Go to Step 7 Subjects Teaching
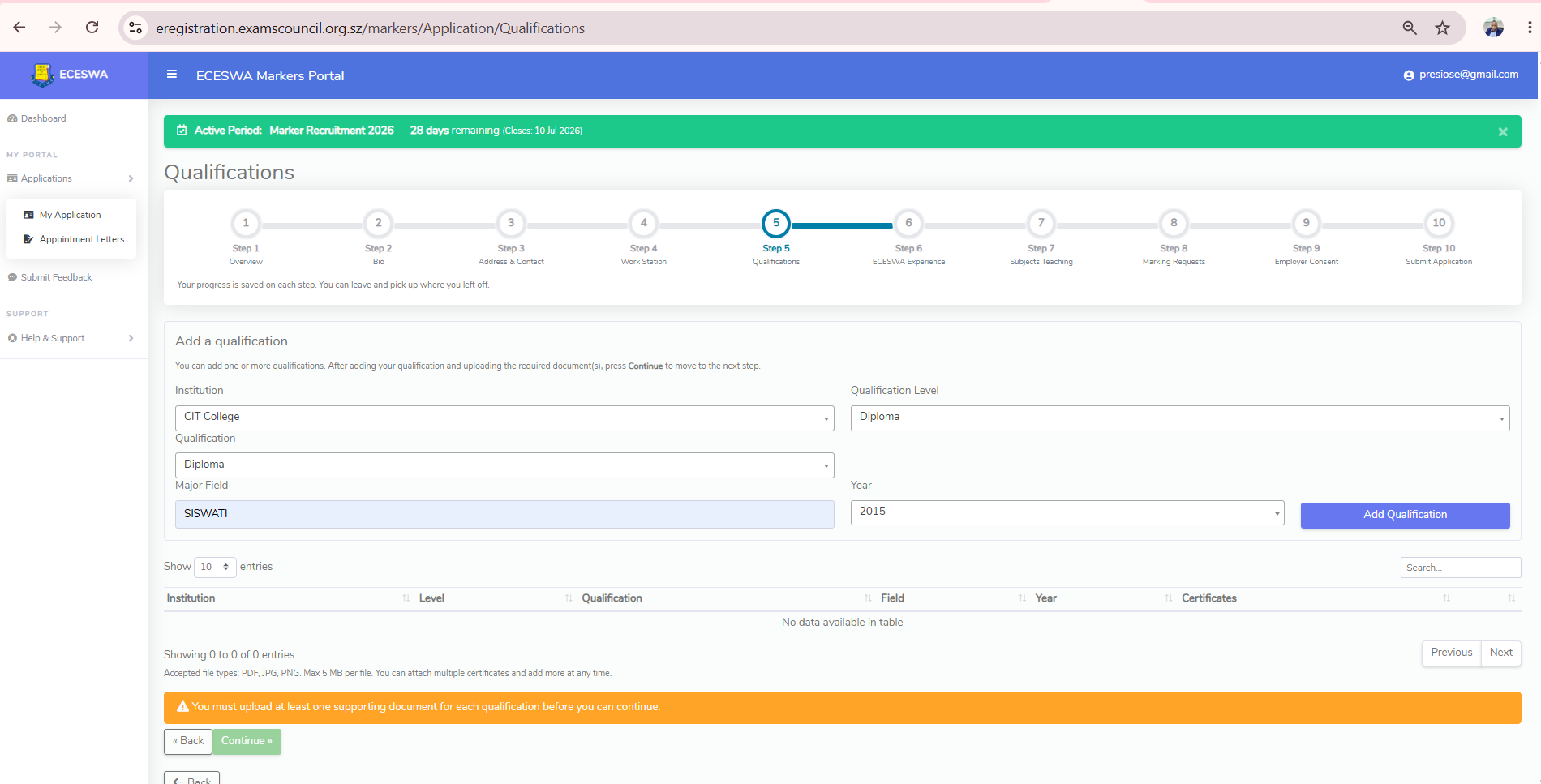Image resolution: width=1541 pixels, height=784 pixels. click(x=1041, y=223)
